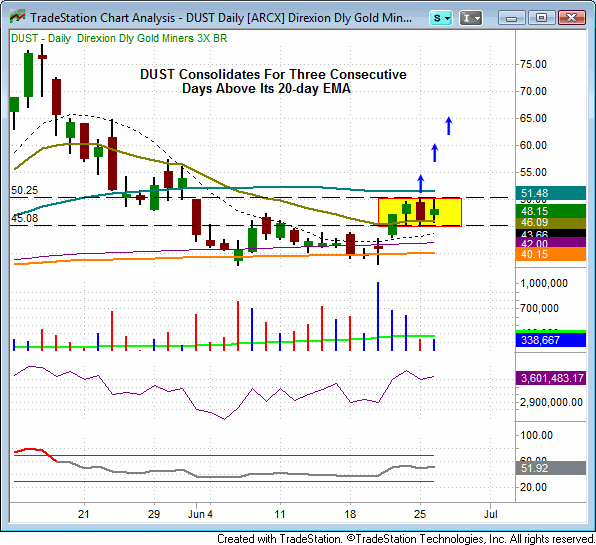The width and height of the screenshot is (596, 545).
Task: Minimize the Chart Analysis window
Action: coord(512,18)
